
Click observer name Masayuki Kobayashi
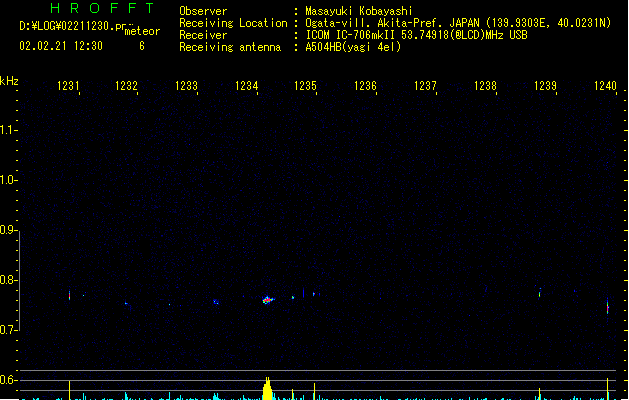point(359,11)
